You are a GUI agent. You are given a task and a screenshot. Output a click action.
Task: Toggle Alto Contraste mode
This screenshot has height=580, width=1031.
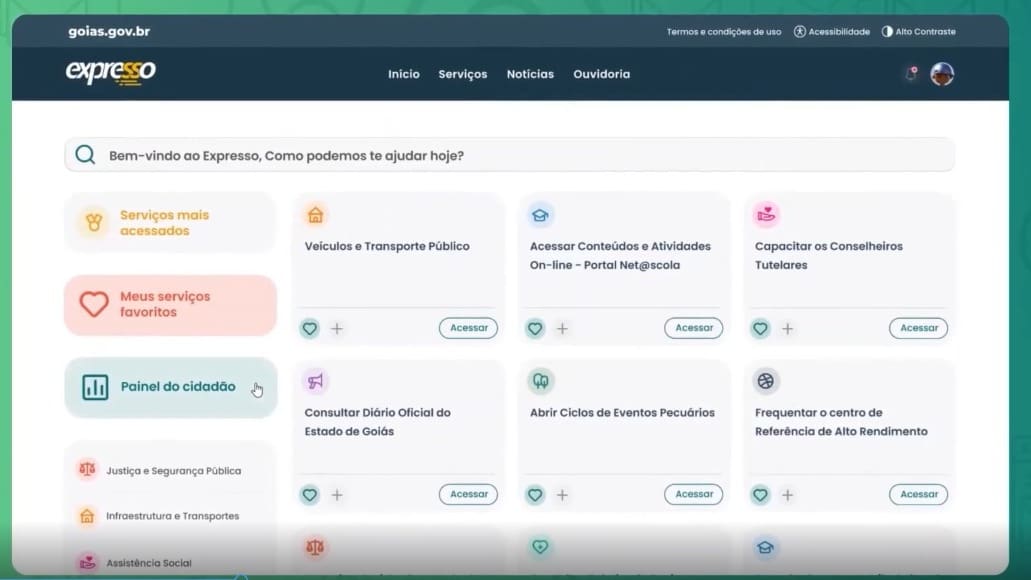(x=918, y=32)
